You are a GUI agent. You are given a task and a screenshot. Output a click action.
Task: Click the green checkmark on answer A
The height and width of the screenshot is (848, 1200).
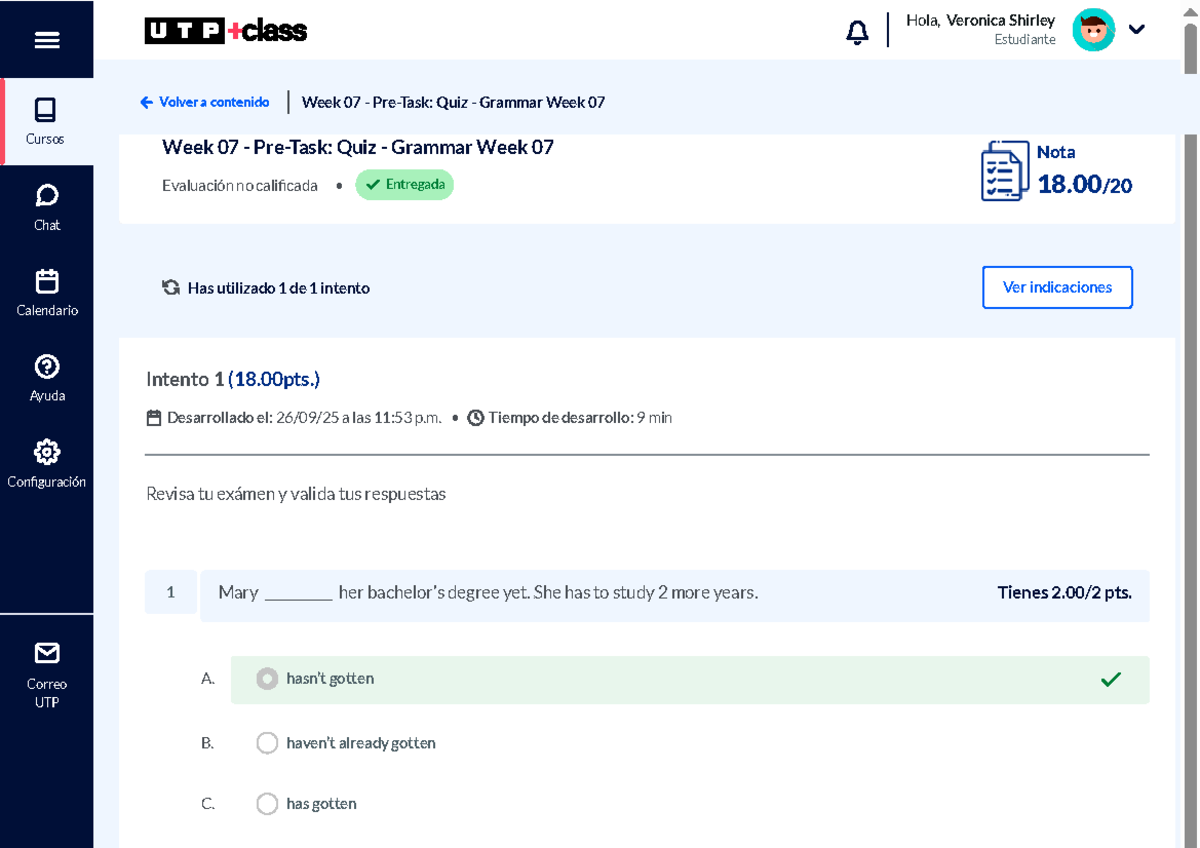coord(1110,680)
